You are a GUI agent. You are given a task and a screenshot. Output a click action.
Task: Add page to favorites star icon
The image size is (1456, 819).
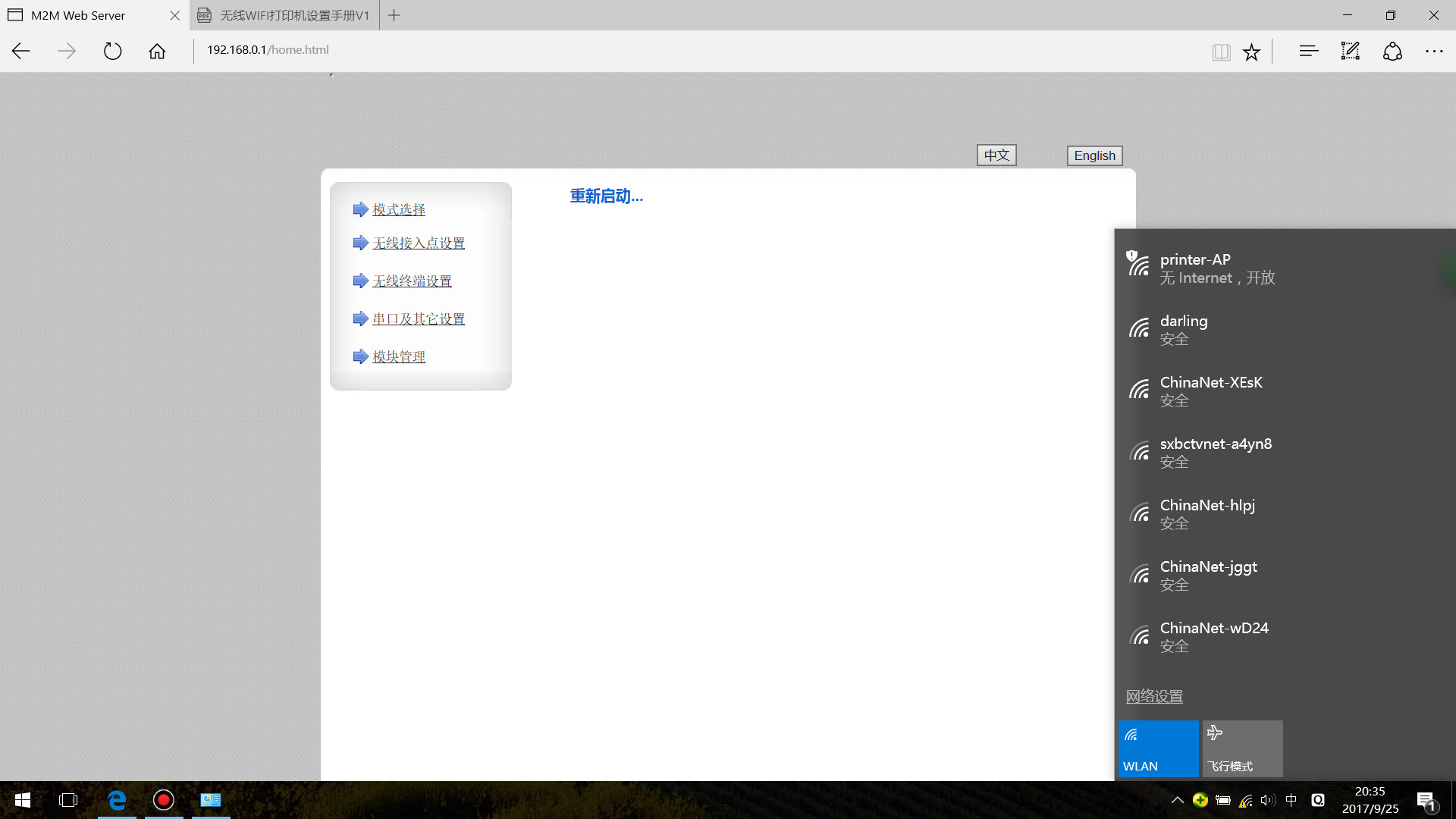(x=1251, y=52)
